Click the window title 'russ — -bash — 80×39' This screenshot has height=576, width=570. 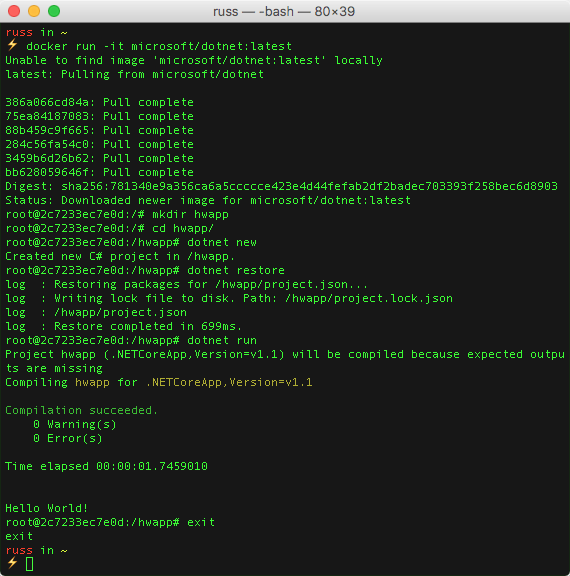284,11
